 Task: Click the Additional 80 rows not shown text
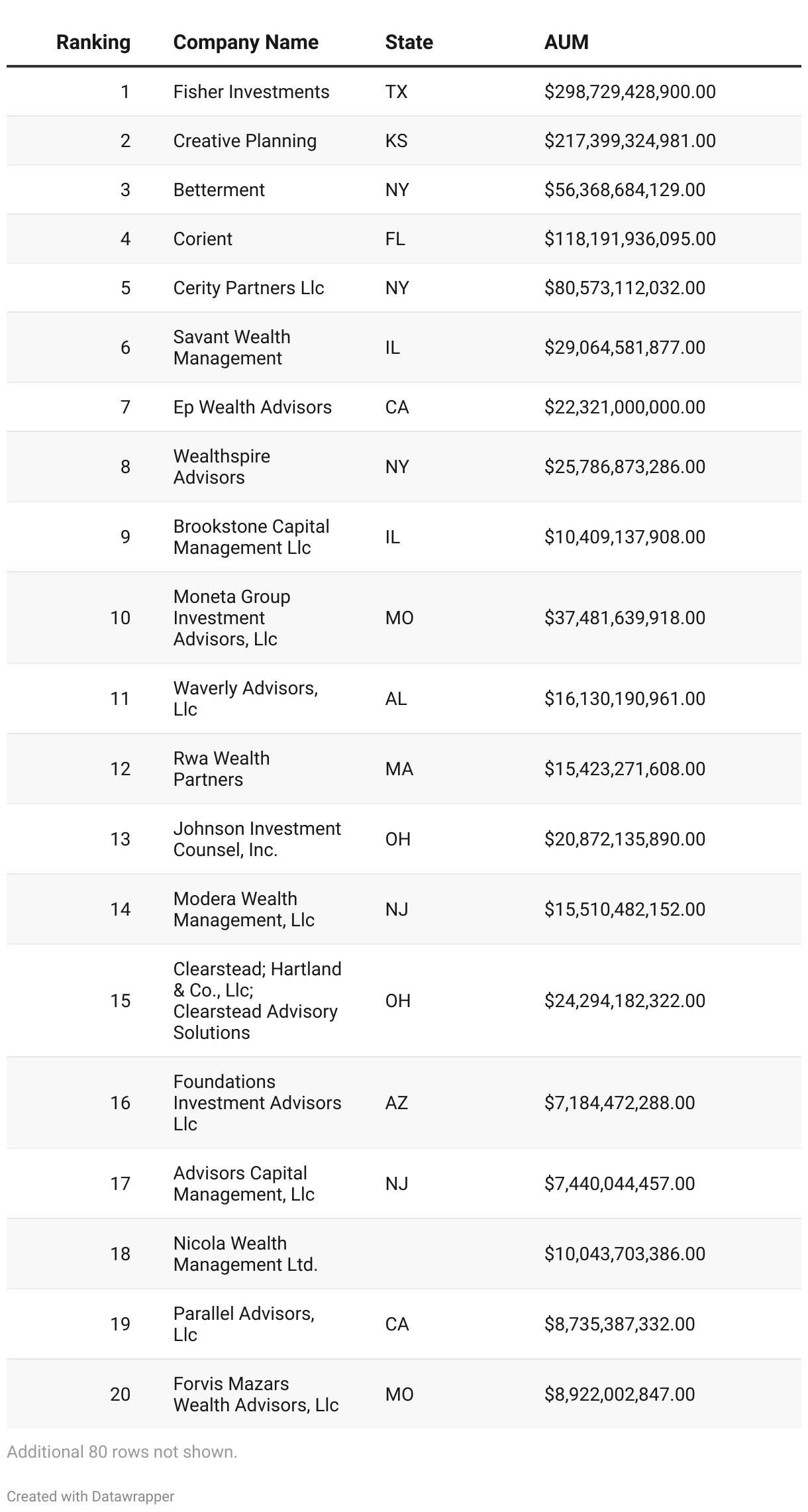pyautogui.click(x=122, y=1452)
